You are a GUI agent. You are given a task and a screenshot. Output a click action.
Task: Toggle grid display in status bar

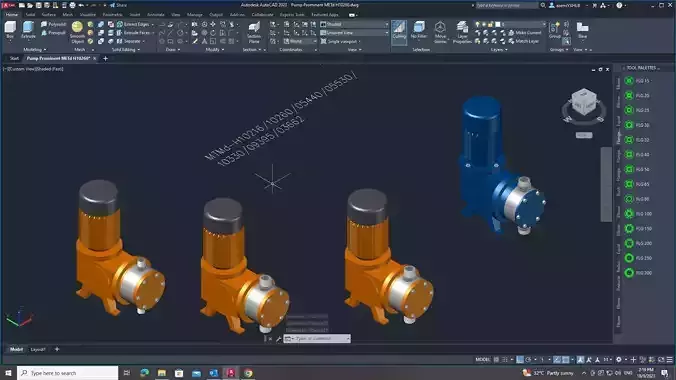(496, 359)
